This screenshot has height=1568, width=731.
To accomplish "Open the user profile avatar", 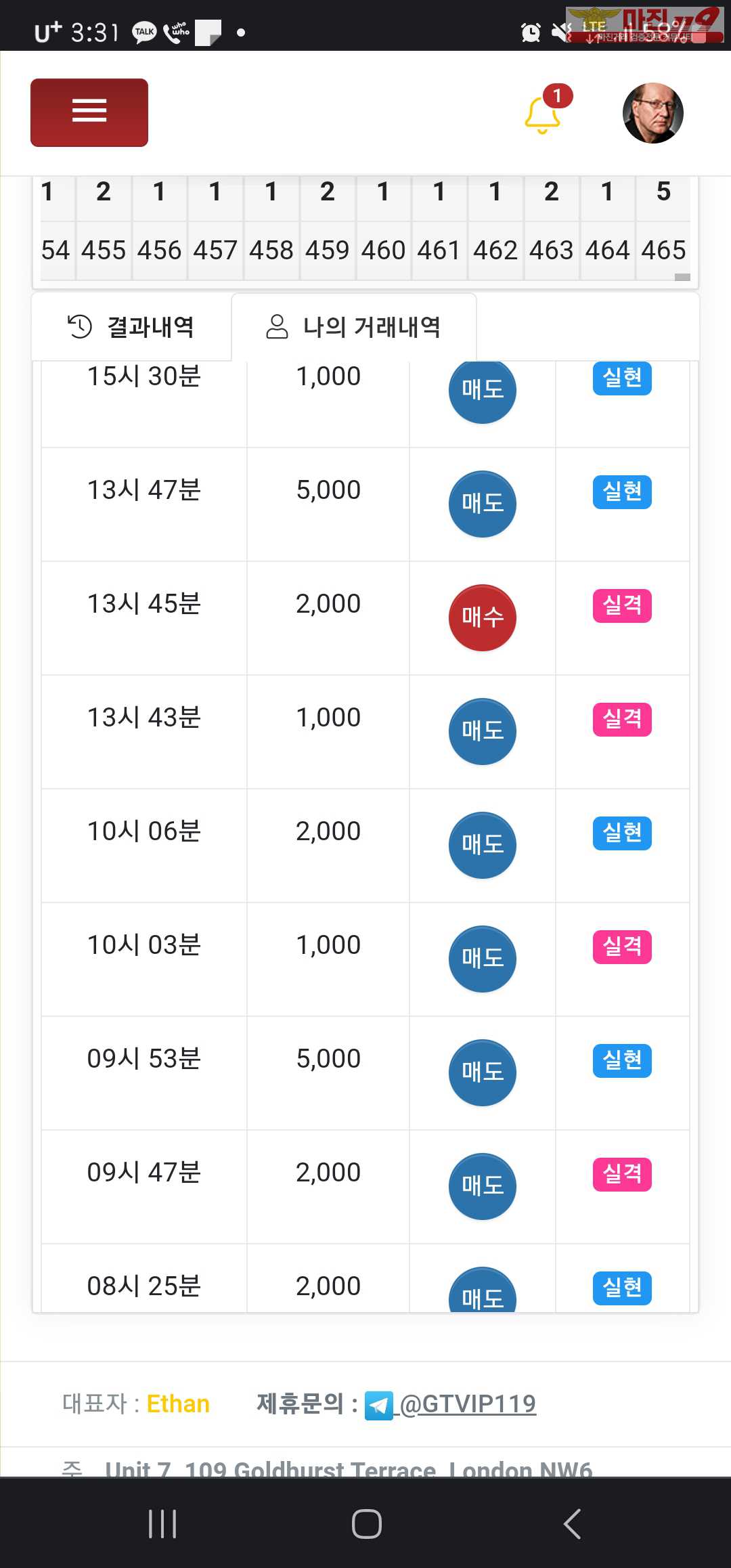I will point(652,113).
